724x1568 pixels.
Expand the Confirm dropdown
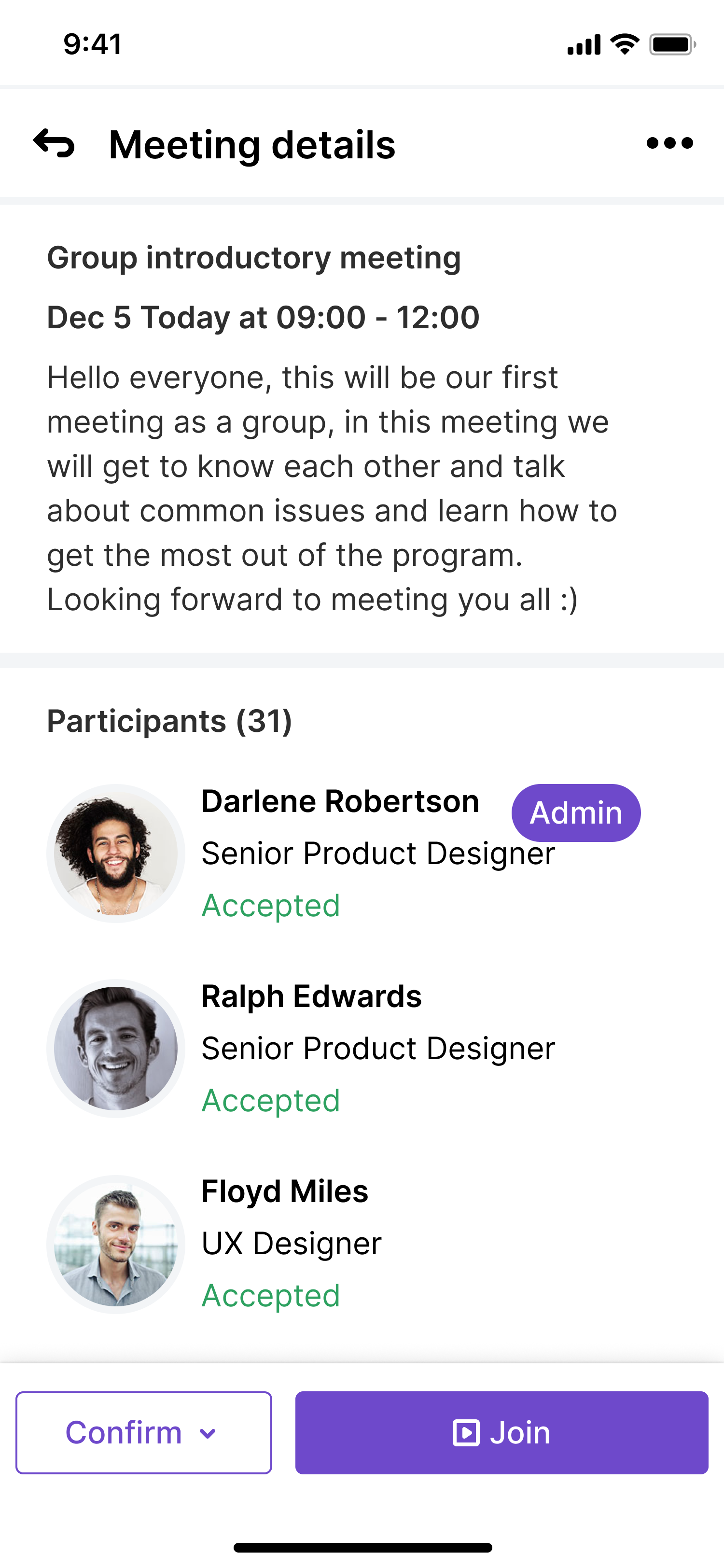pyautogui.click(x=143, y=1432)
